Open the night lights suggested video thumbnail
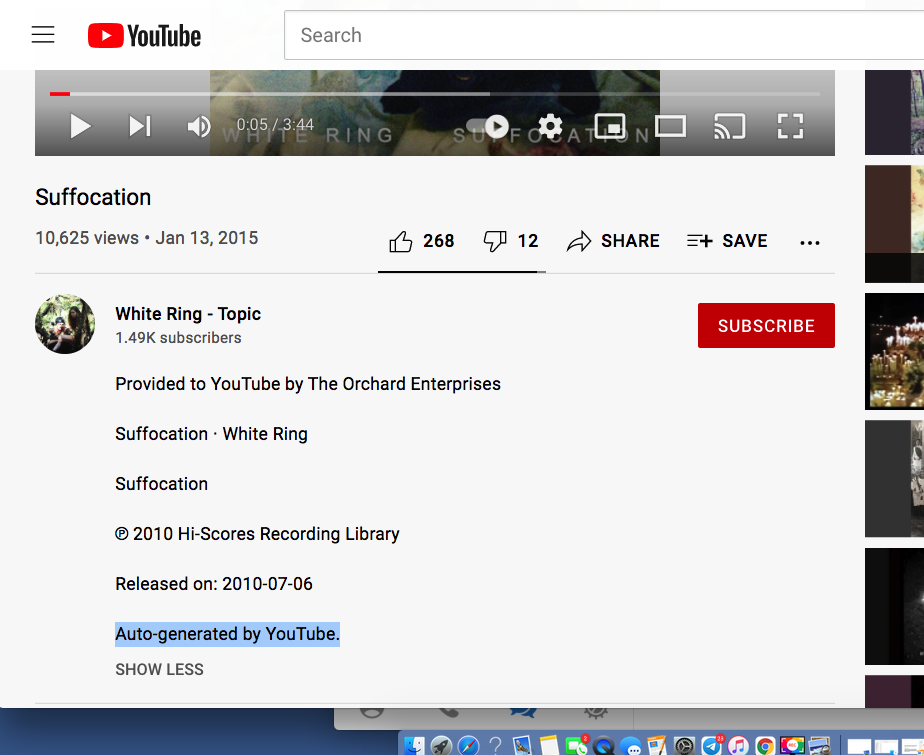This screenshot has height=755, width=924. click(895, 351)
